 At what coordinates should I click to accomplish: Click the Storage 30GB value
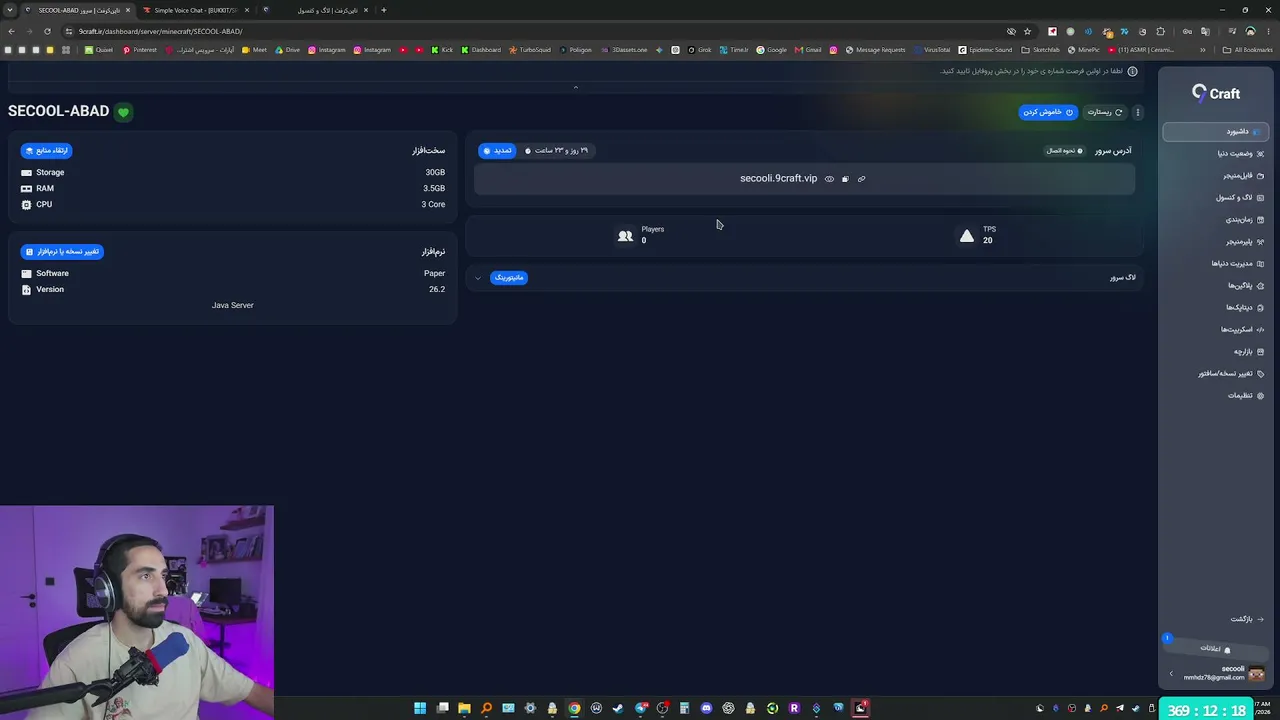click(x=435, y=173)
